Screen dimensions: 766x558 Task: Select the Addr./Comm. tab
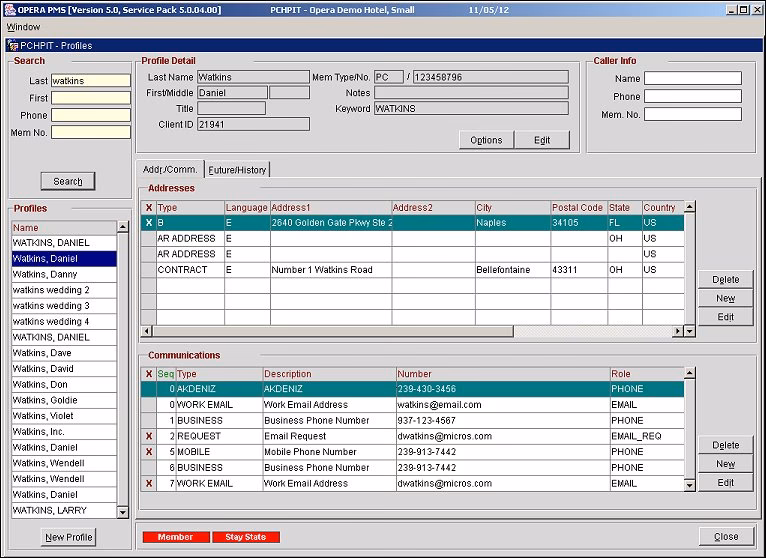click(170, 169)
